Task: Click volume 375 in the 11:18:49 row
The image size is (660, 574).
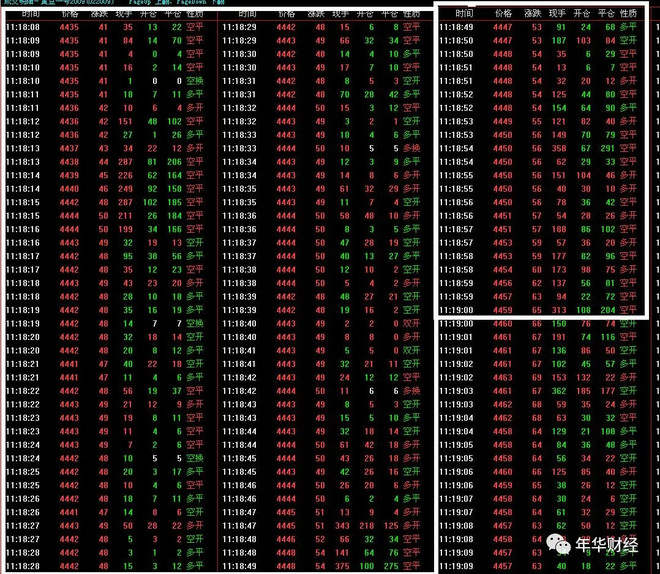Action: (x=342, y=566)
